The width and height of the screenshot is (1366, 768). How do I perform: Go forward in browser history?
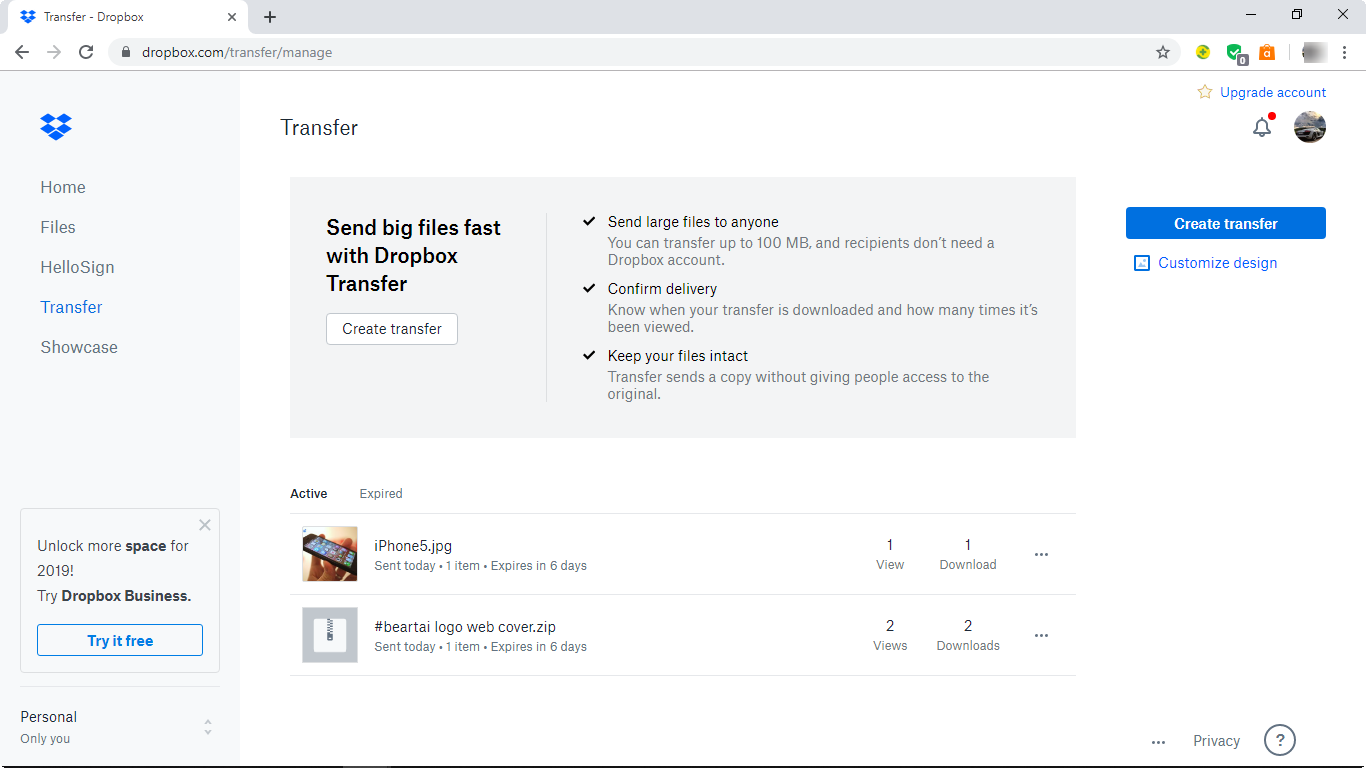(54, 52)
